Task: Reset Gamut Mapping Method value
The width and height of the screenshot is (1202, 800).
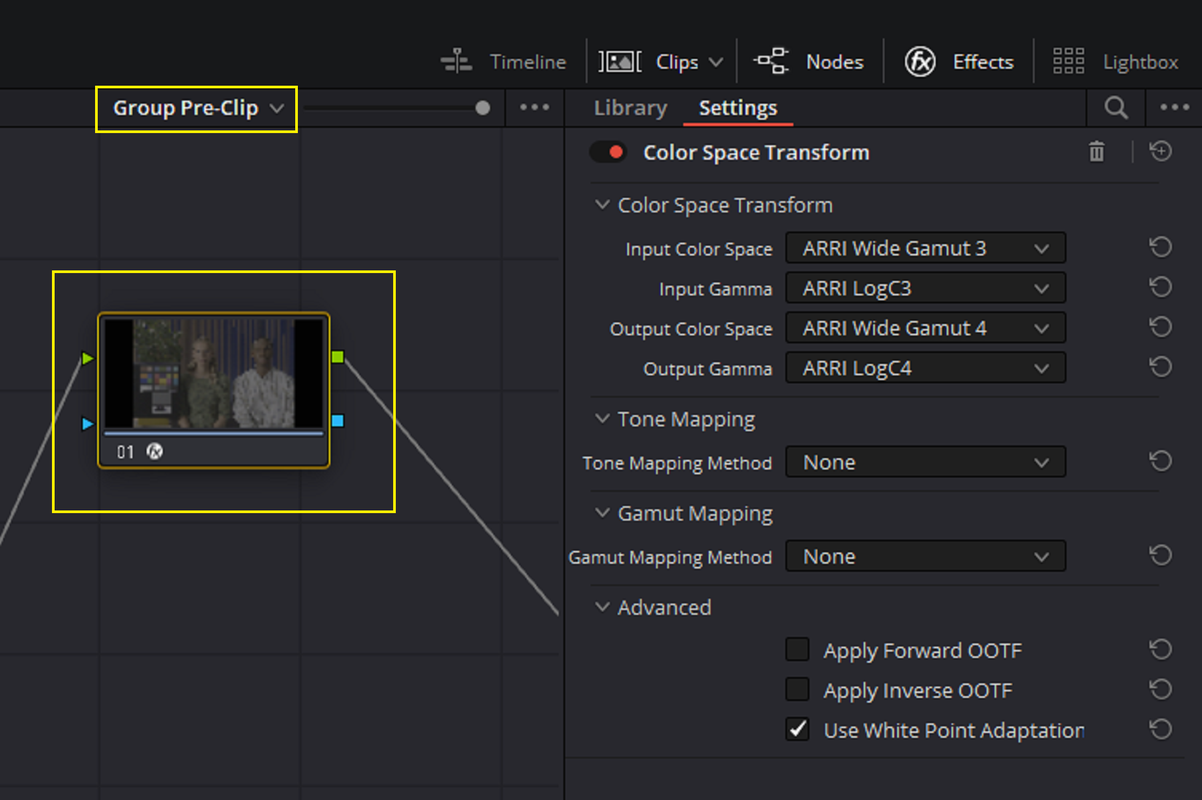Action: pos(1160,555)
